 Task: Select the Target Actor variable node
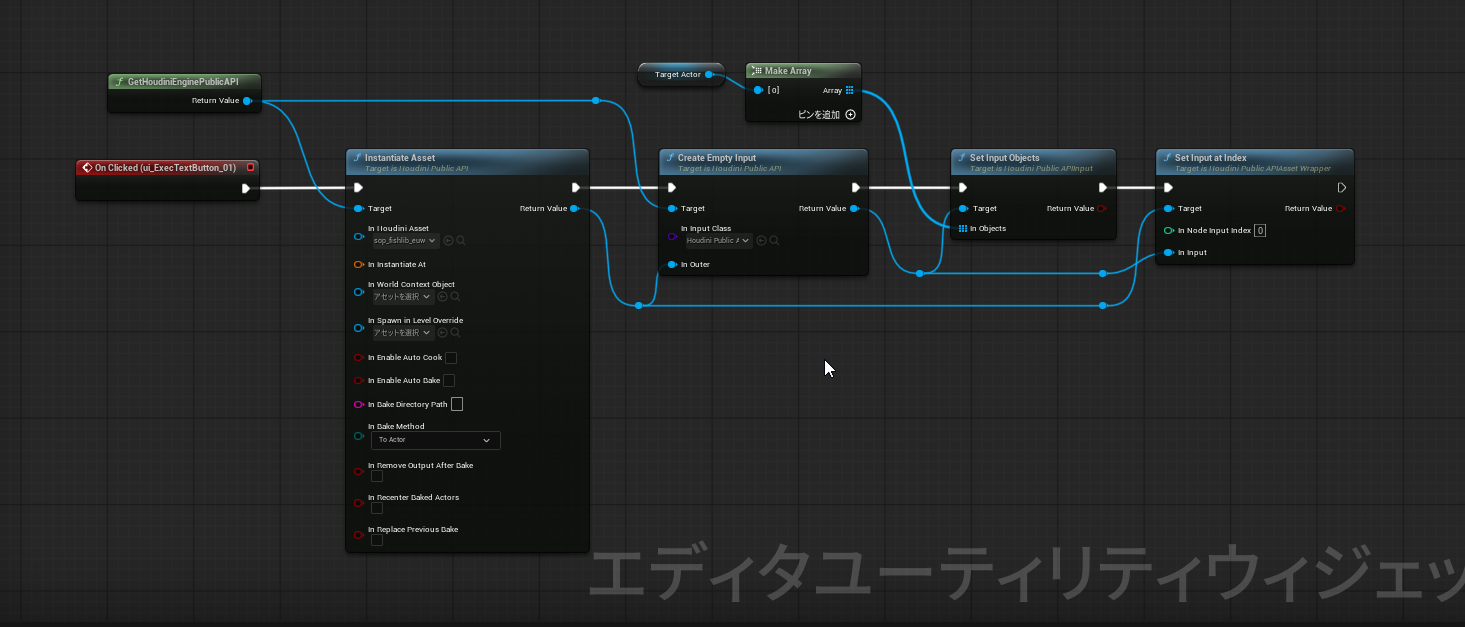678,75
